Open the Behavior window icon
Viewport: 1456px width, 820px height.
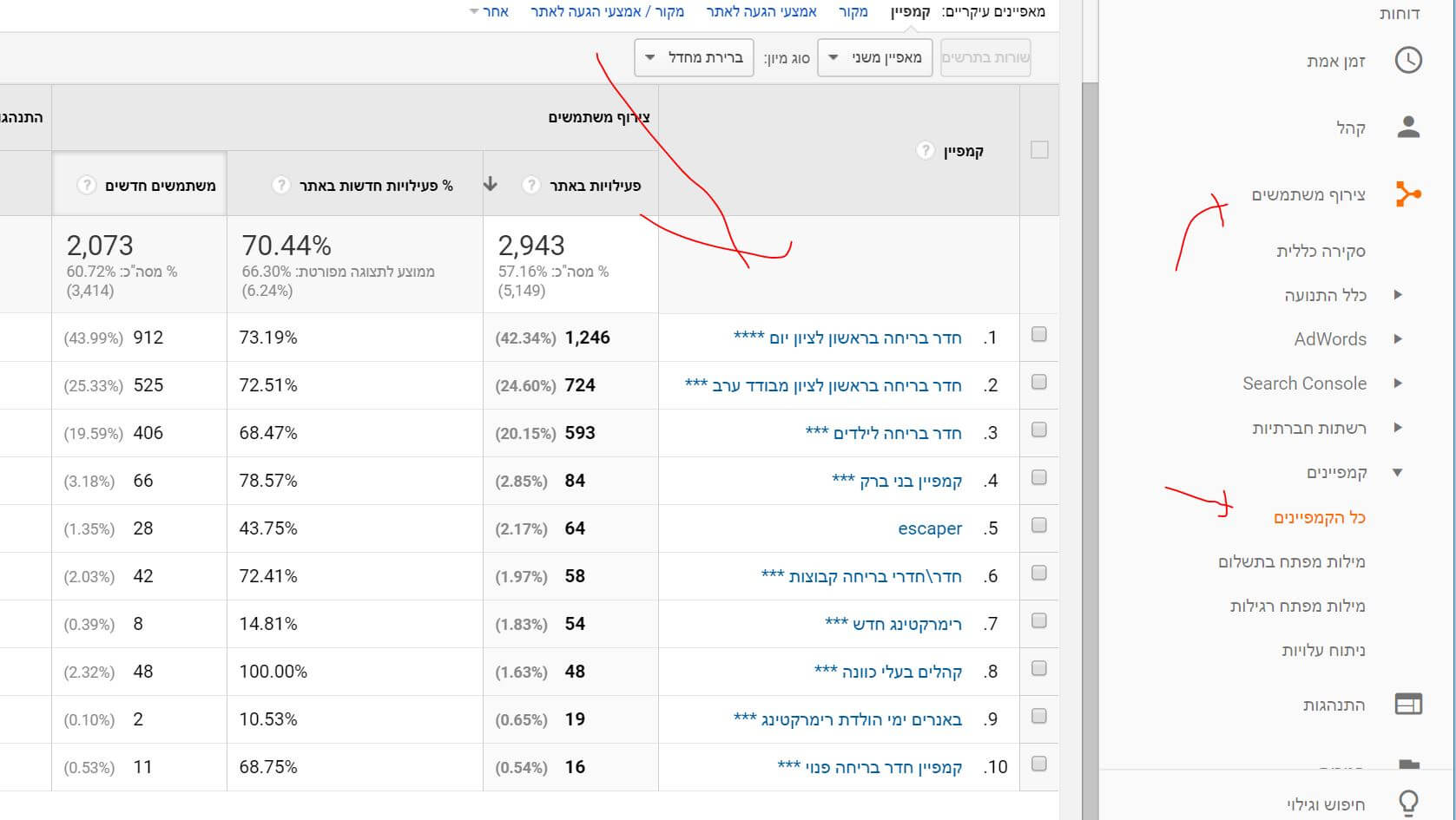[1407, 704]
